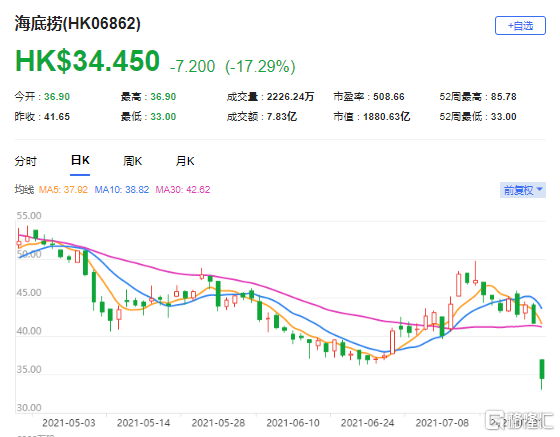The image size is (560, 437).
Task: Click the 2021-05-28 date axis label
Action: [x=218, y=423]
